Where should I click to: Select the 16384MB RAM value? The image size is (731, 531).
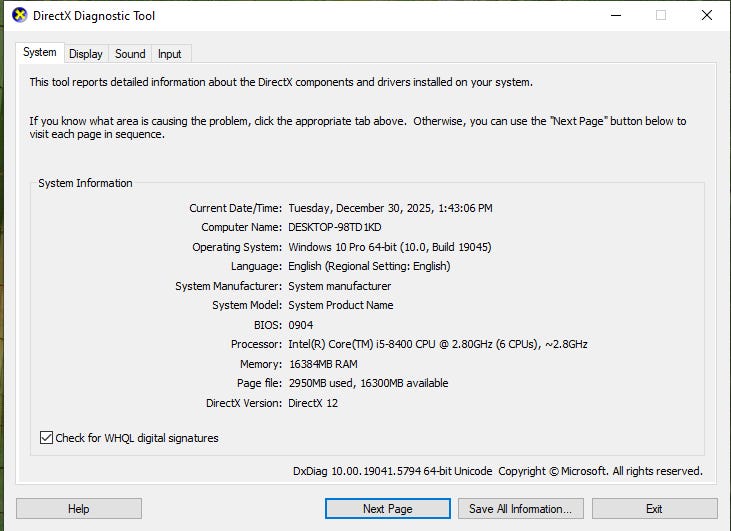tap(323, 364)
